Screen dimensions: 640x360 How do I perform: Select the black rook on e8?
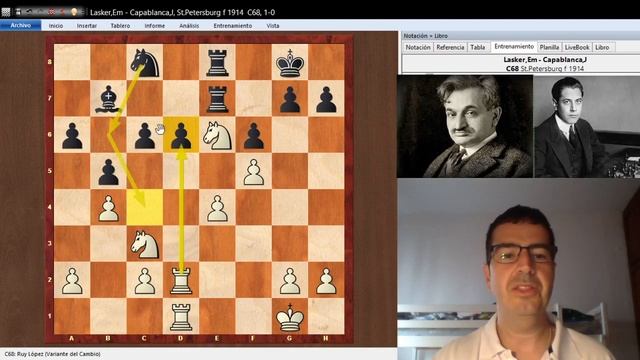pyautogui.click(x=217, y=62)
